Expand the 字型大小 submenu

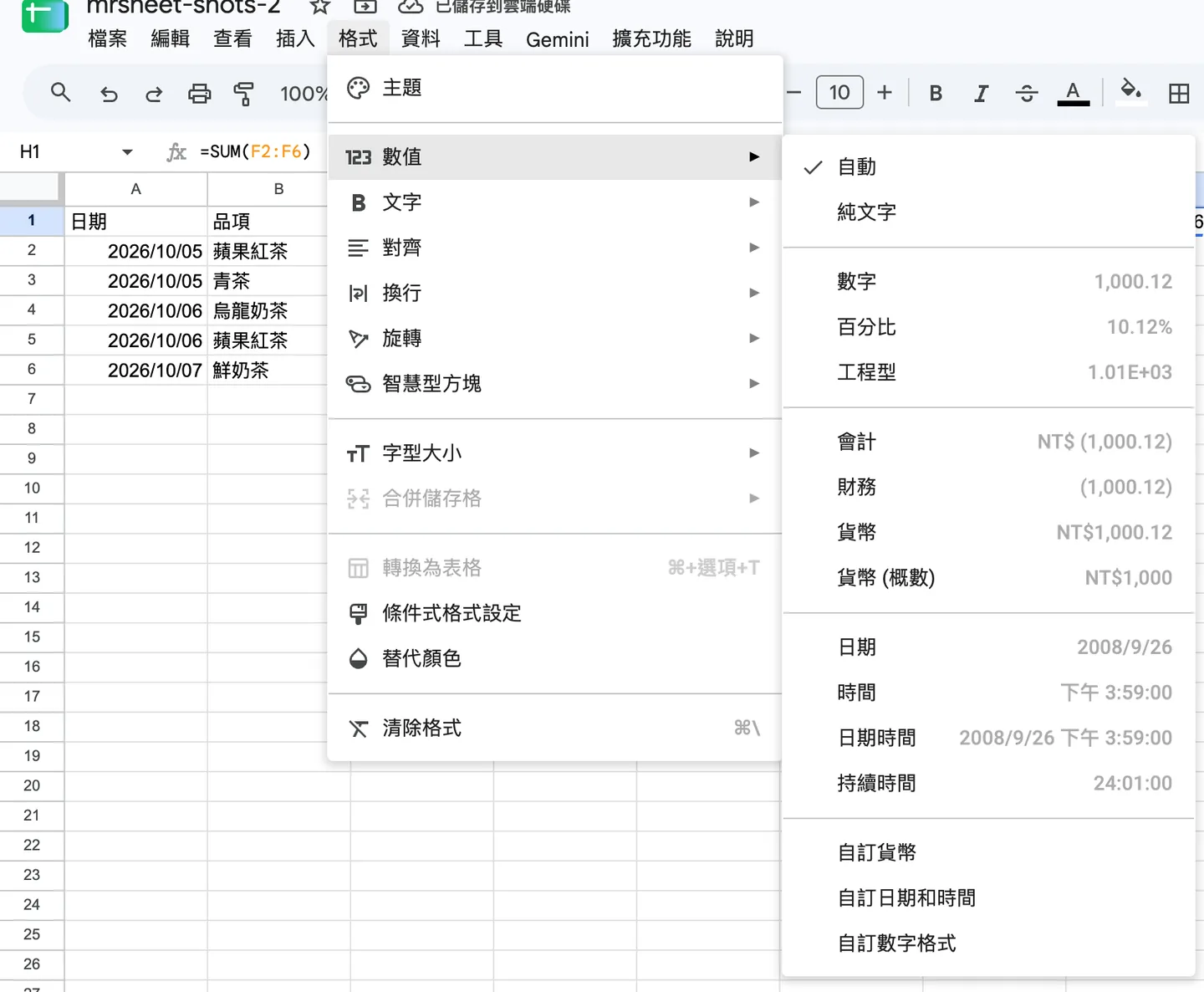[555, 453]
